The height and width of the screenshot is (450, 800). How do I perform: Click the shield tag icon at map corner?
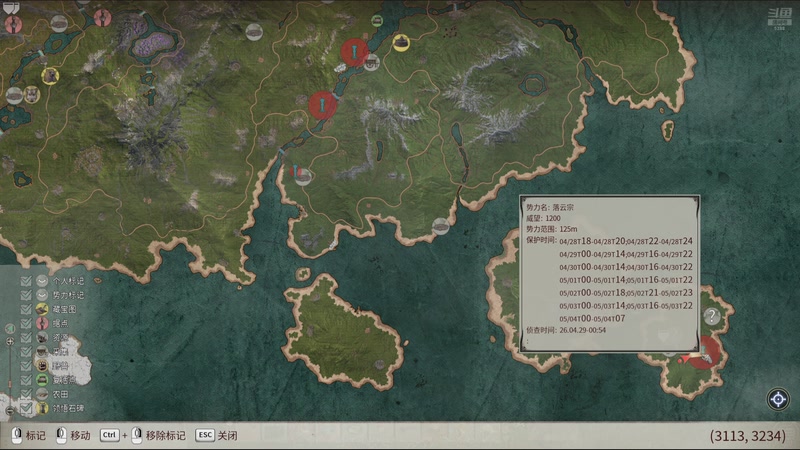[11, 7]
